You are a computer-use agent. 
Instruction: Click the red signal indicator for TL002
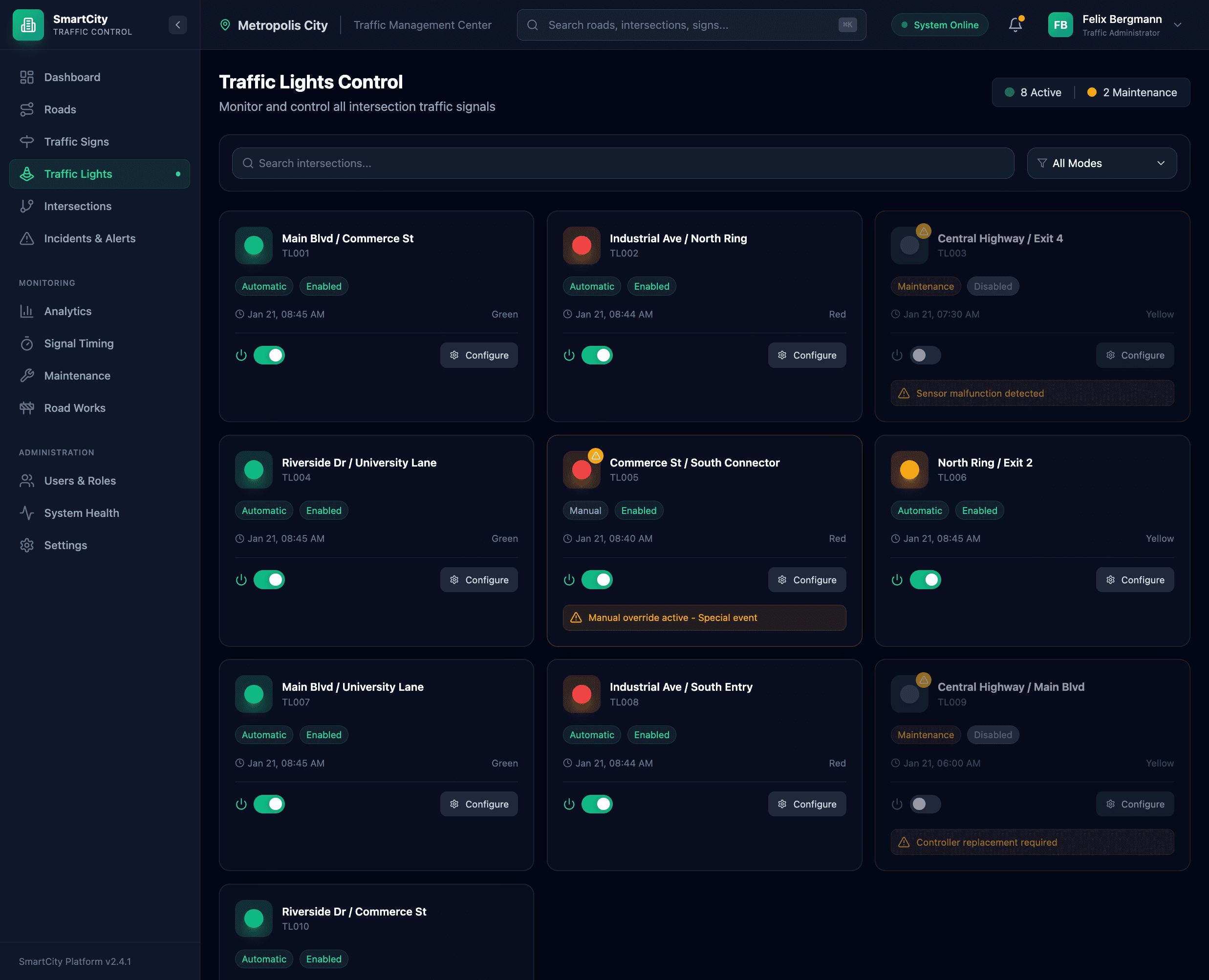tap(581, 246)
